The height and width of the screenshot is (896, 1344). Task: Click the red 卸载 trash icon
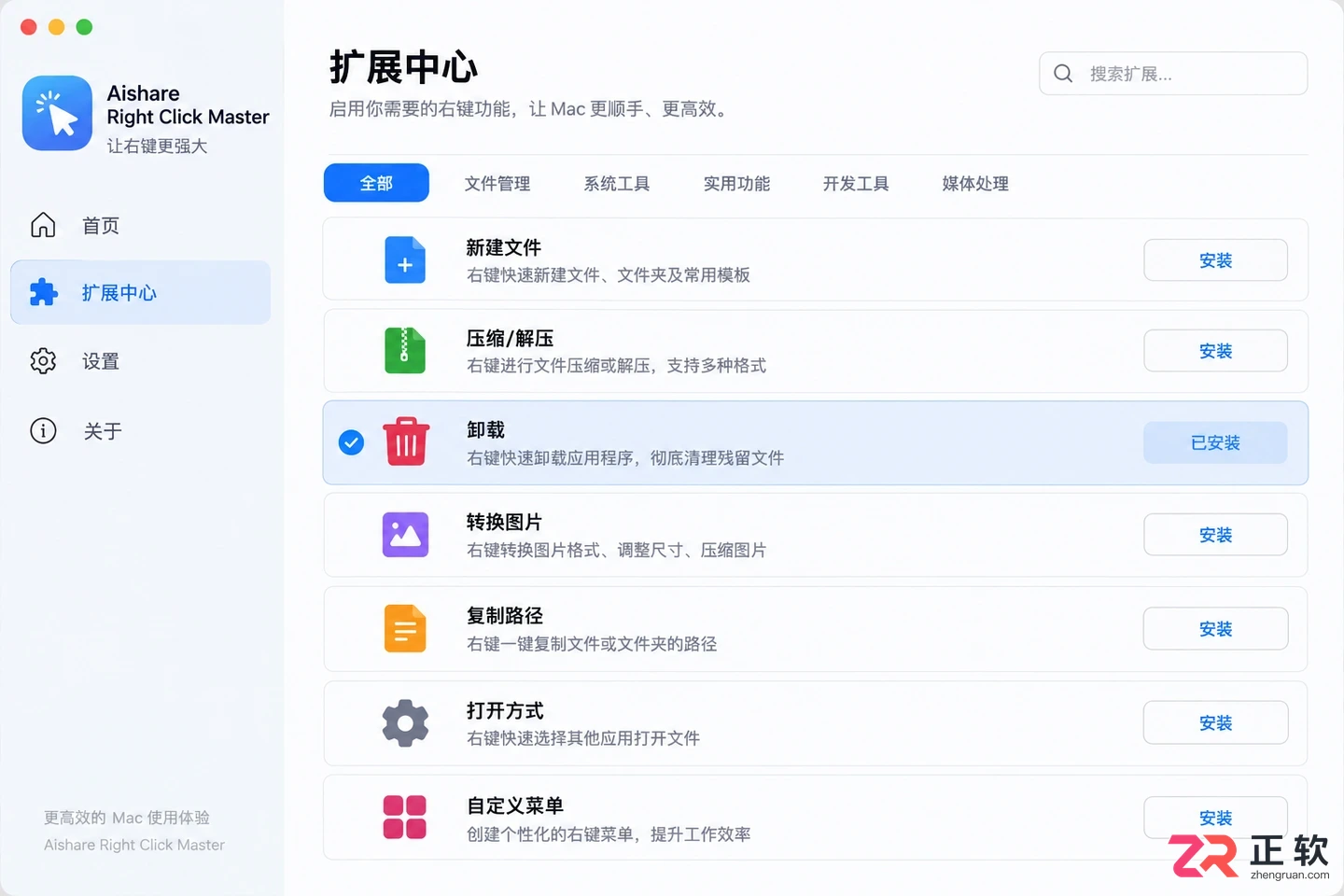(406, 441)
